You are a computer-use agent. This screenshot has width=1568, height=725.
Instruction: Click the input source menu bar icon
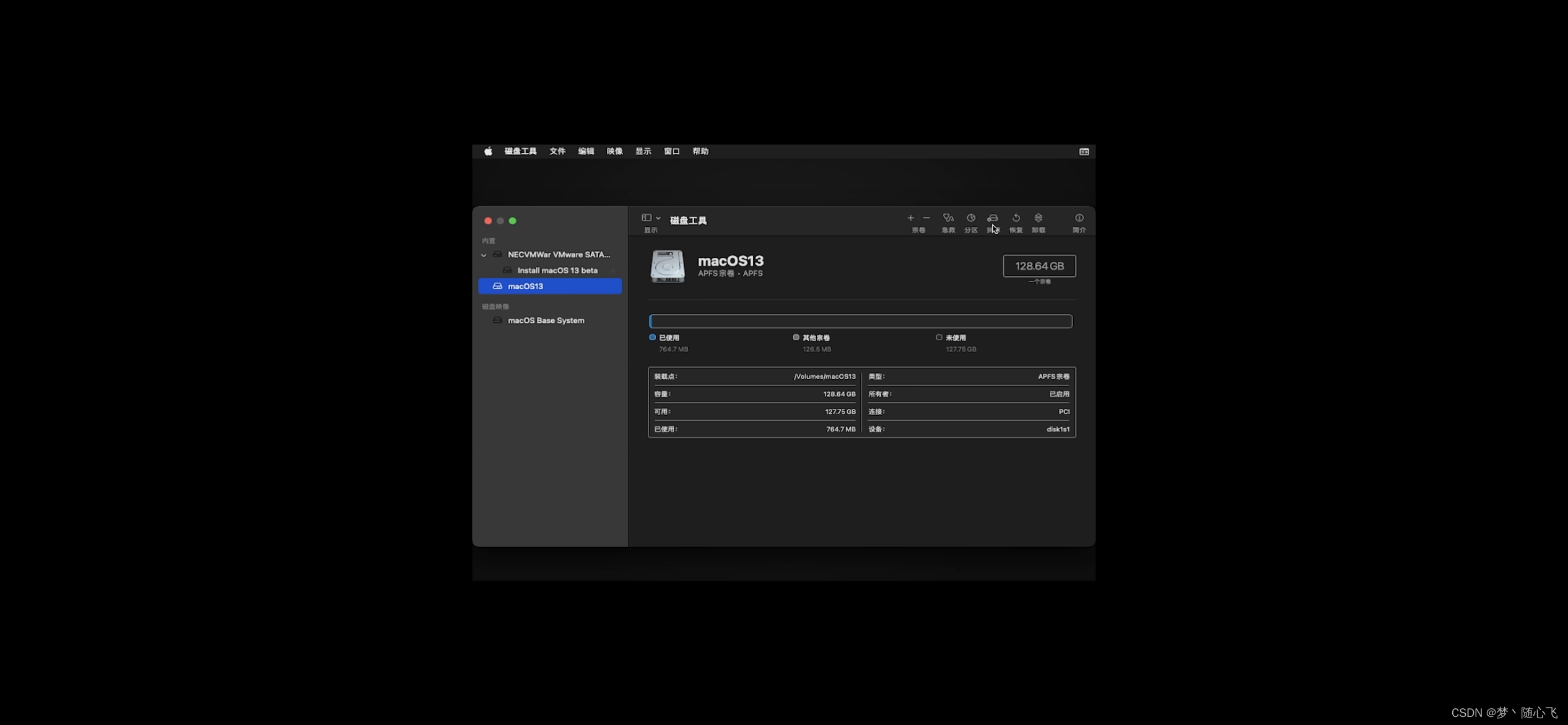(1084, 152)
